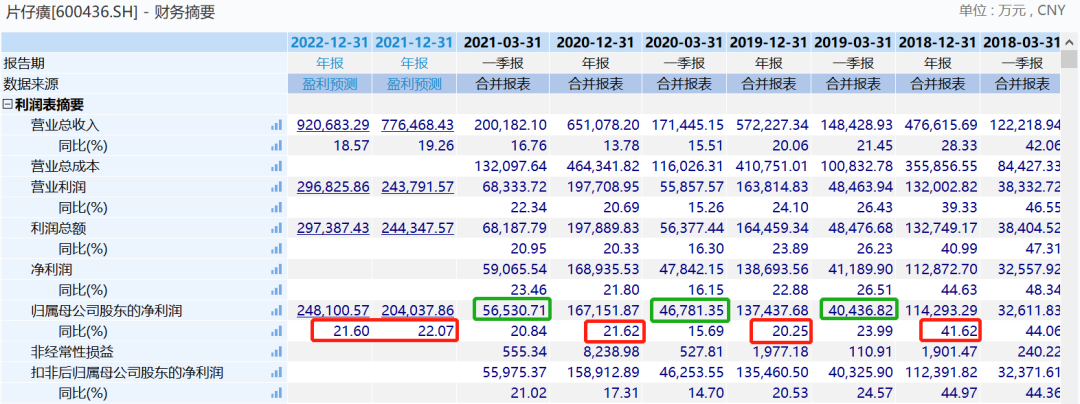Click net profit cell 56,530.71
Image resolution: width=1080 pixels, height=404 pixels.
click(513, 311)
